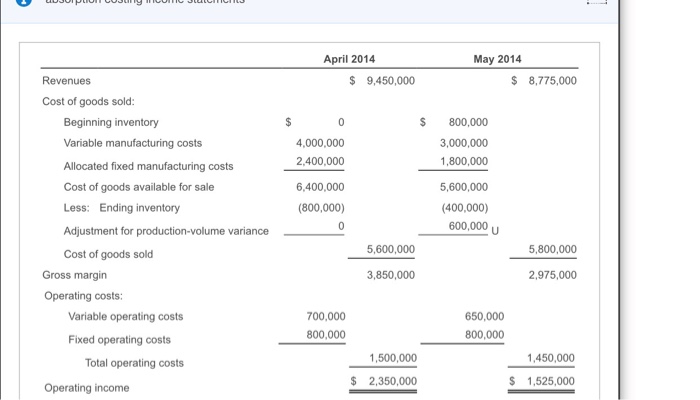Click the "Operating income" label

(87, 388)
